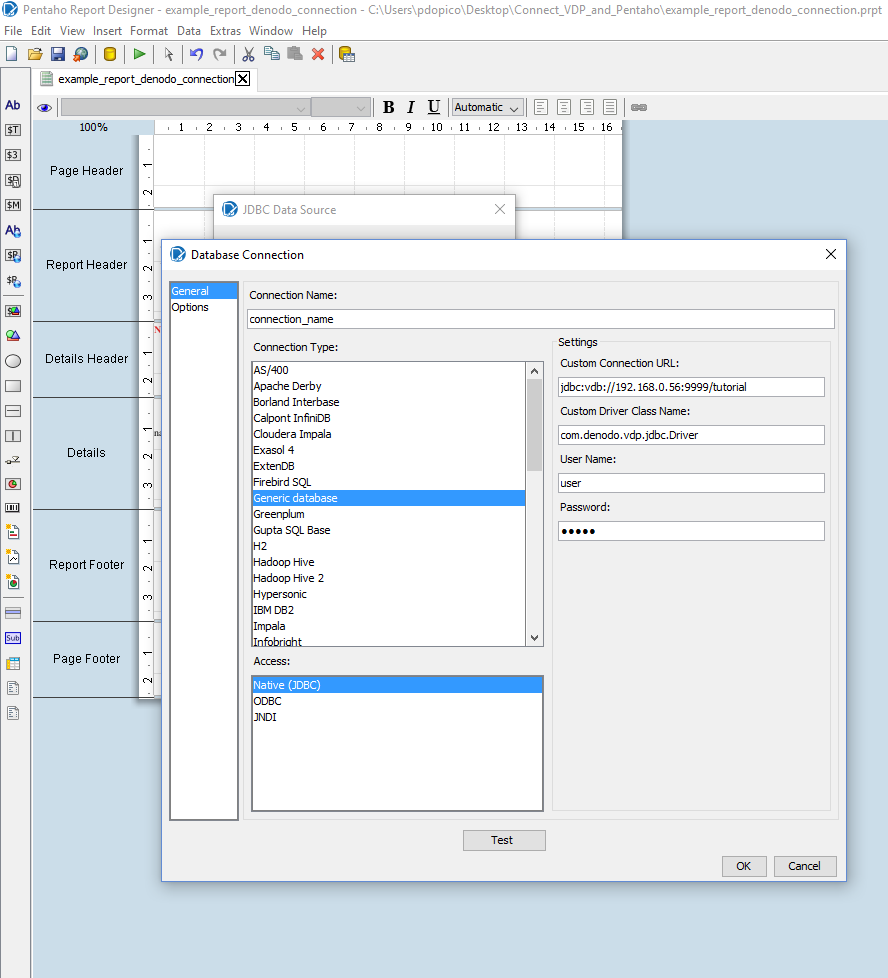Click the Save report toolbar icon
888x978 pixels.
(x=58, y=54)
